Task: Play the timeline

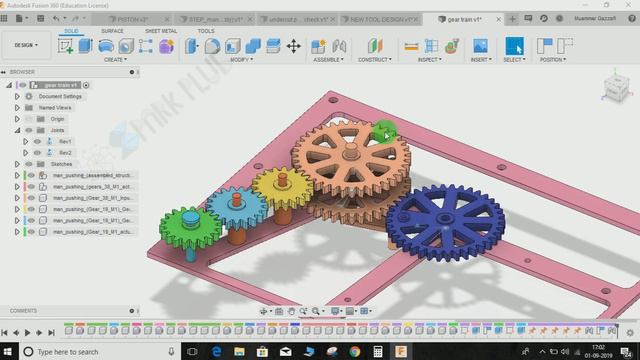Action: click(x=27, y=333)
